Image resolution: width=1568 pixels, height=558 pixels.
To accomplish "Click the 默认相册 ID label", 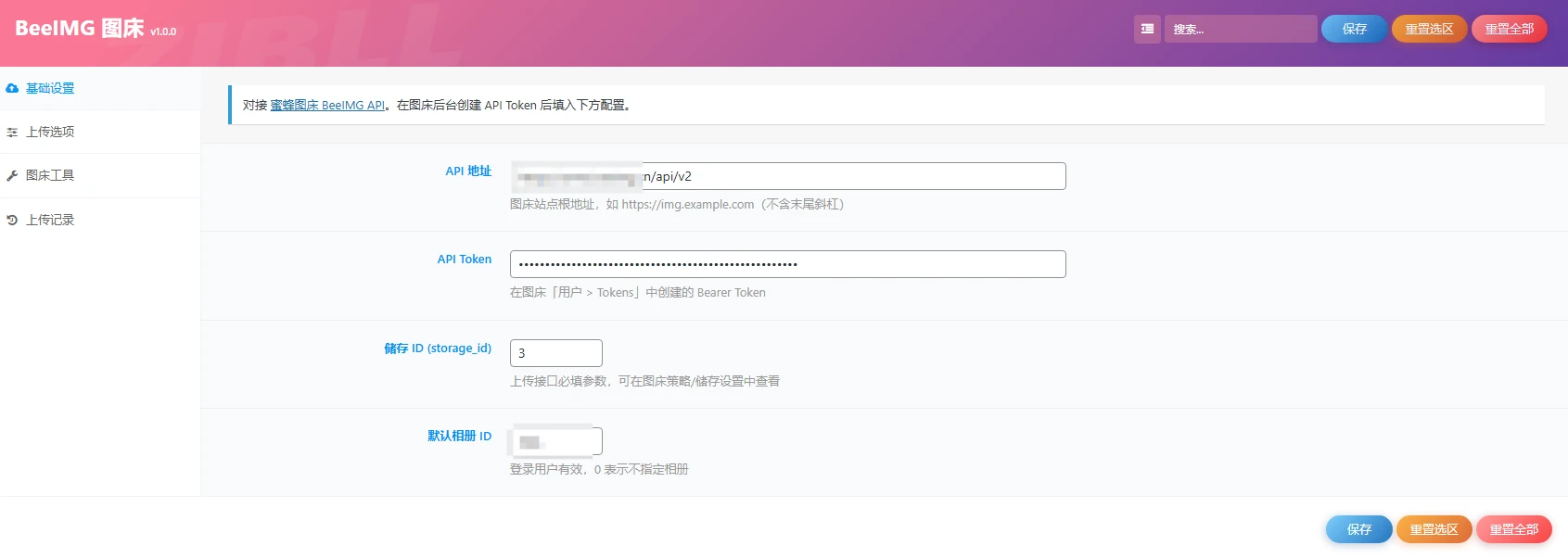I will (x=459, y=436).
